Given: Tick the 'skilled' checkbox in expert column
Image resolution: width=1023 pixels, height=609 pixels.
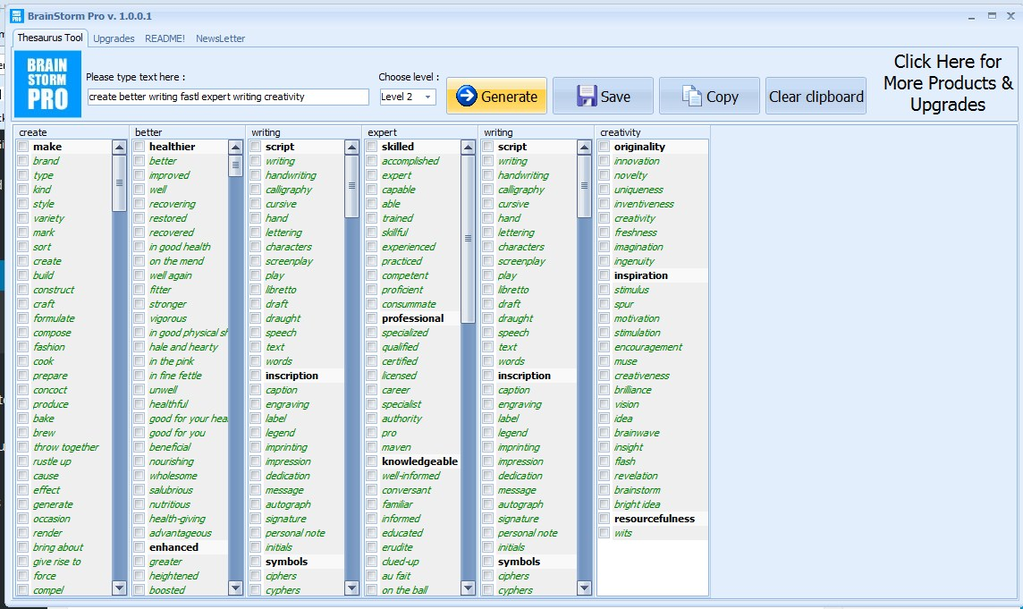Looking at the screenshot, I should [372, 146].
